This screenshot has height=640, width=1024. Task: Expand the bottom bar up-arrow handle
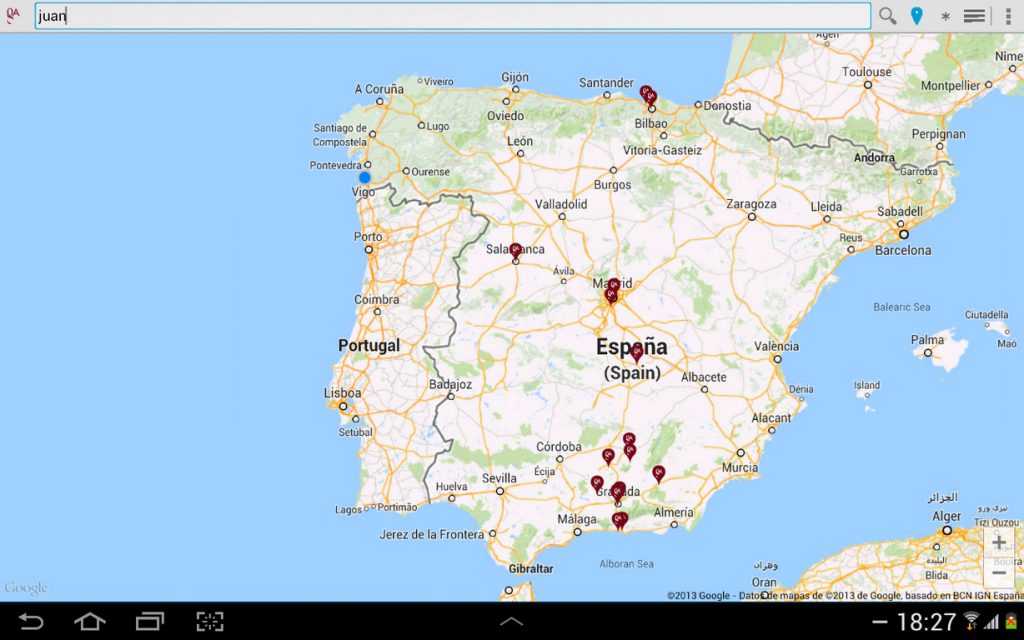tap(511, 622)
